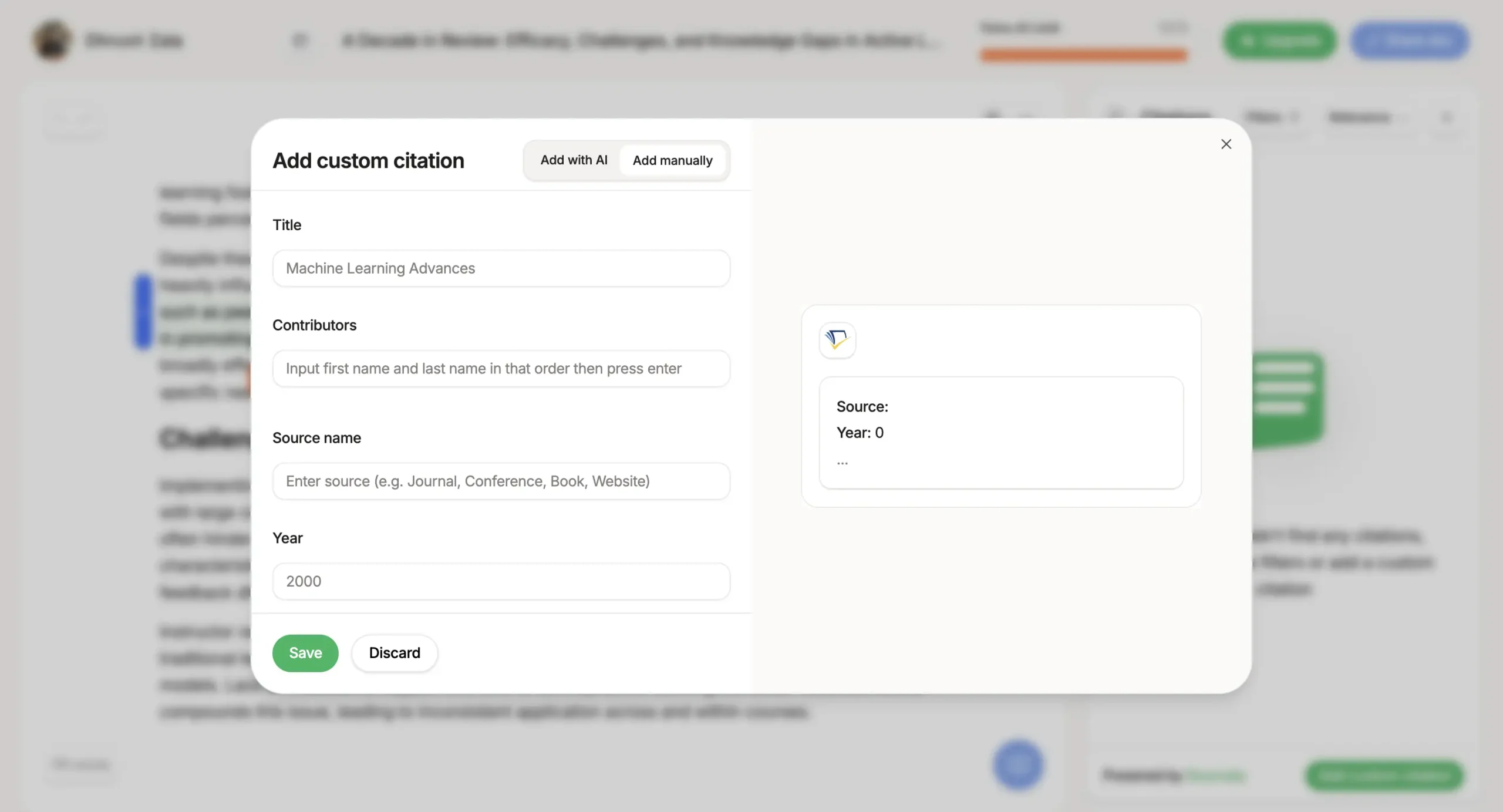Close the Add custom citation dialog
The height and width of the screenshot is (812, 1503).
[x=1226, y=144]
